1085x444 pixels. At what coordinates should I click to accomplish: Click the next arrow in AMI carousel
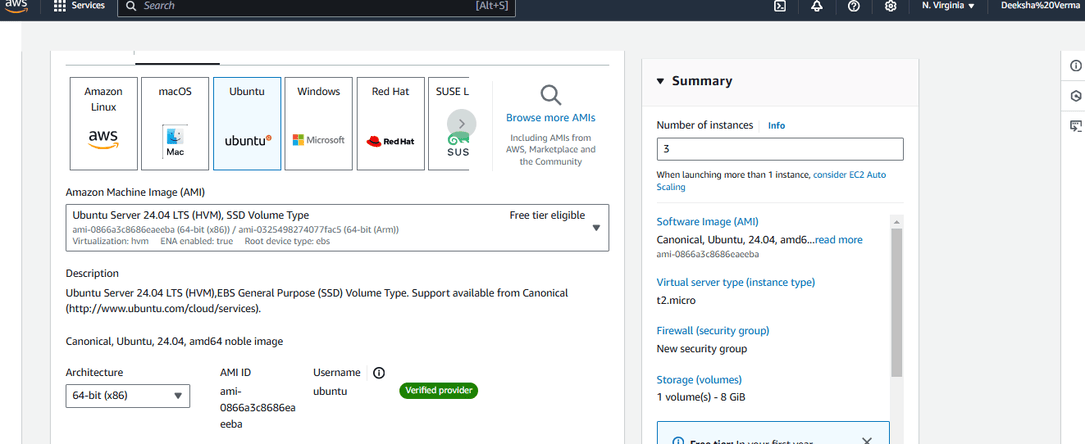pyautogui.click(x=462, y=124)
